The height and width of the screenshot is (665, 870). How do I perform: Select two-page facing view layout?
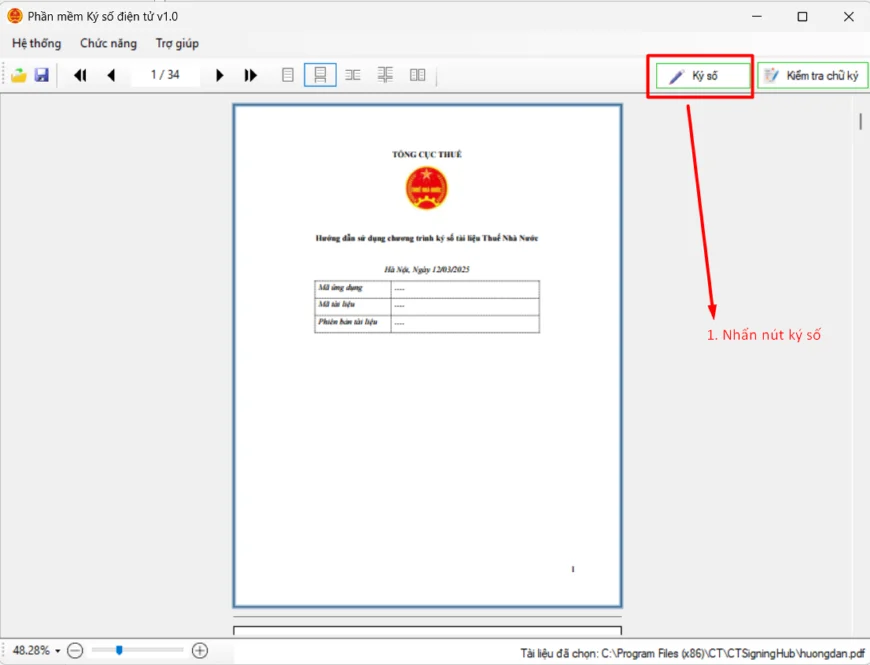pyautogui.click(x=352, y=75)
